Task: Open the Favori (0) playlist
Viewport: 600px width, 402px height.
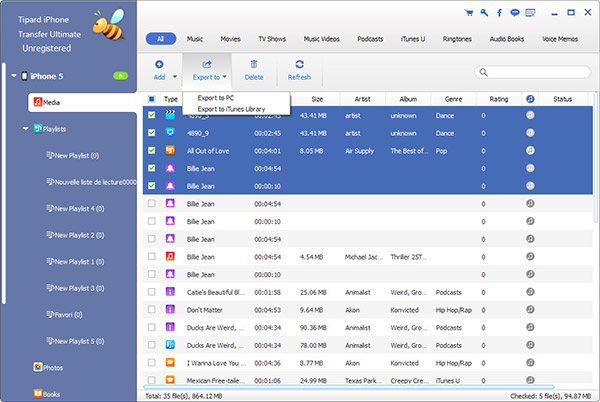Action: (64, 314)
